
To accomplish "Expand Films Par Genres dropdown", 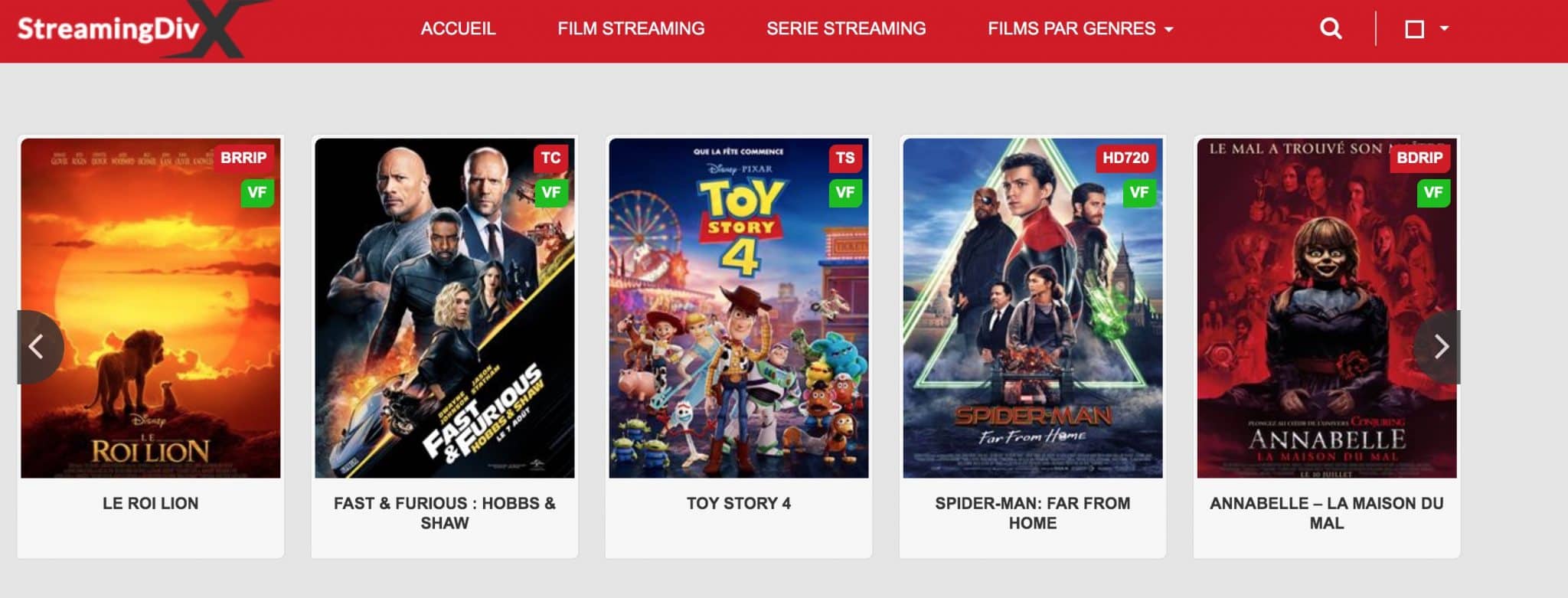I will pos(1080,29).
